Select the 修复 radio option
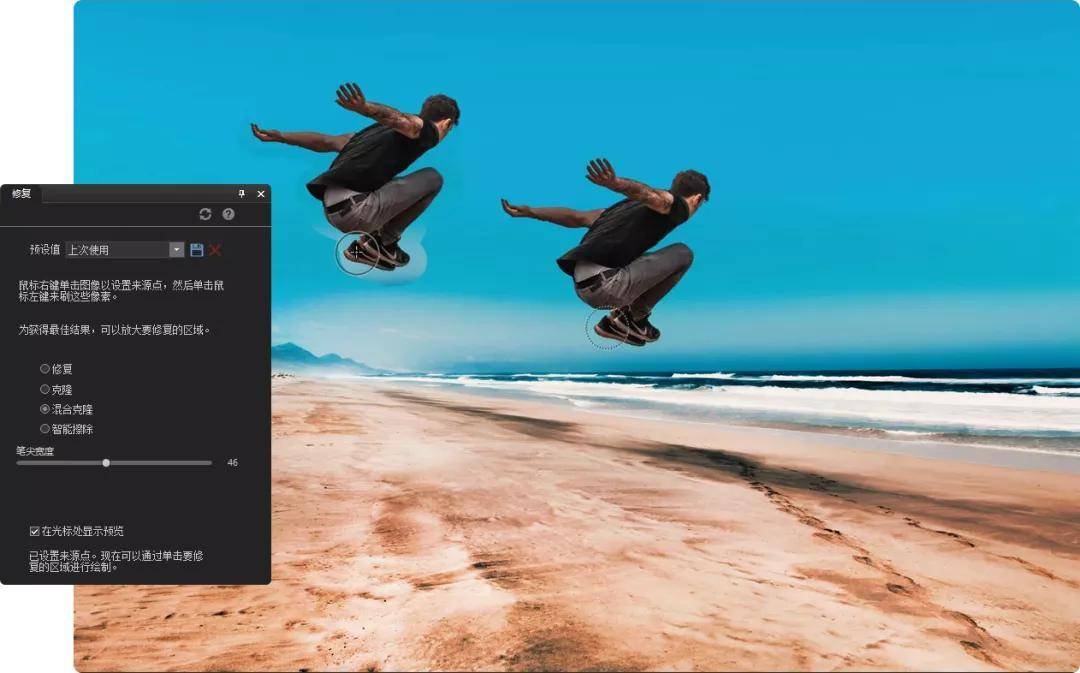Viewport: 1080px width, 673px height. 45,369
